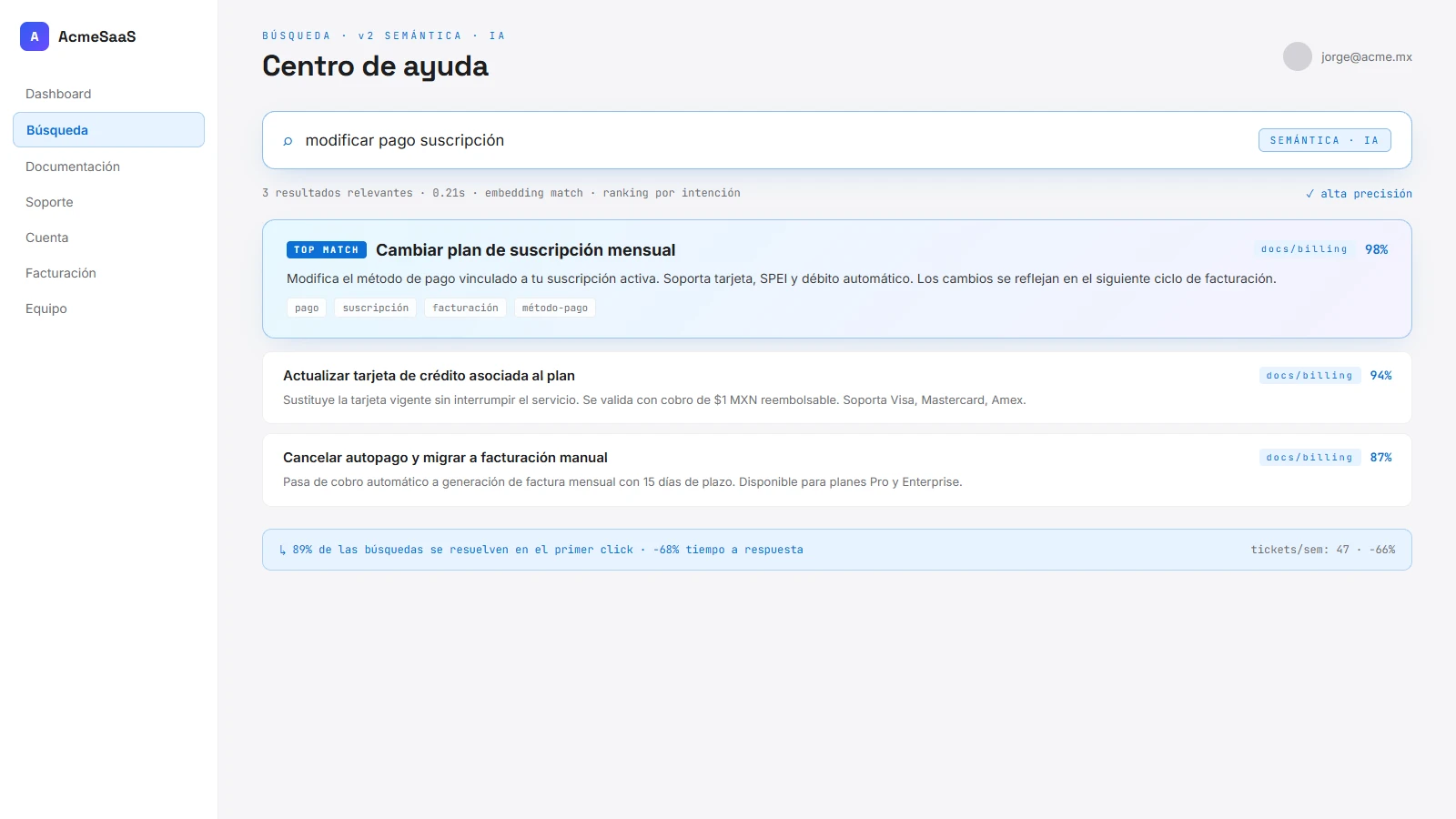
Task: Click the 'Centro de ayuda' heading
Action: (x=375, y=66)
